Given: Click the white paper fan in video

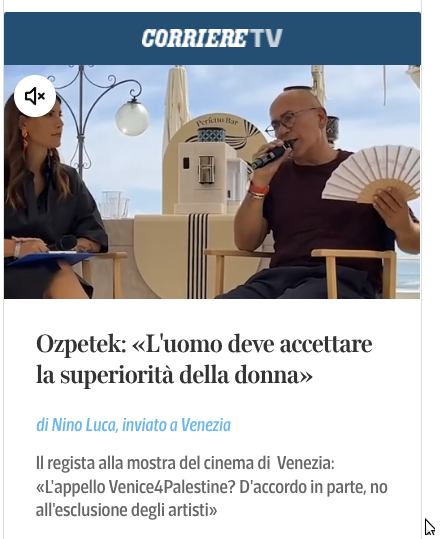Looking at the screenshot, I should (x=372, y=173).
